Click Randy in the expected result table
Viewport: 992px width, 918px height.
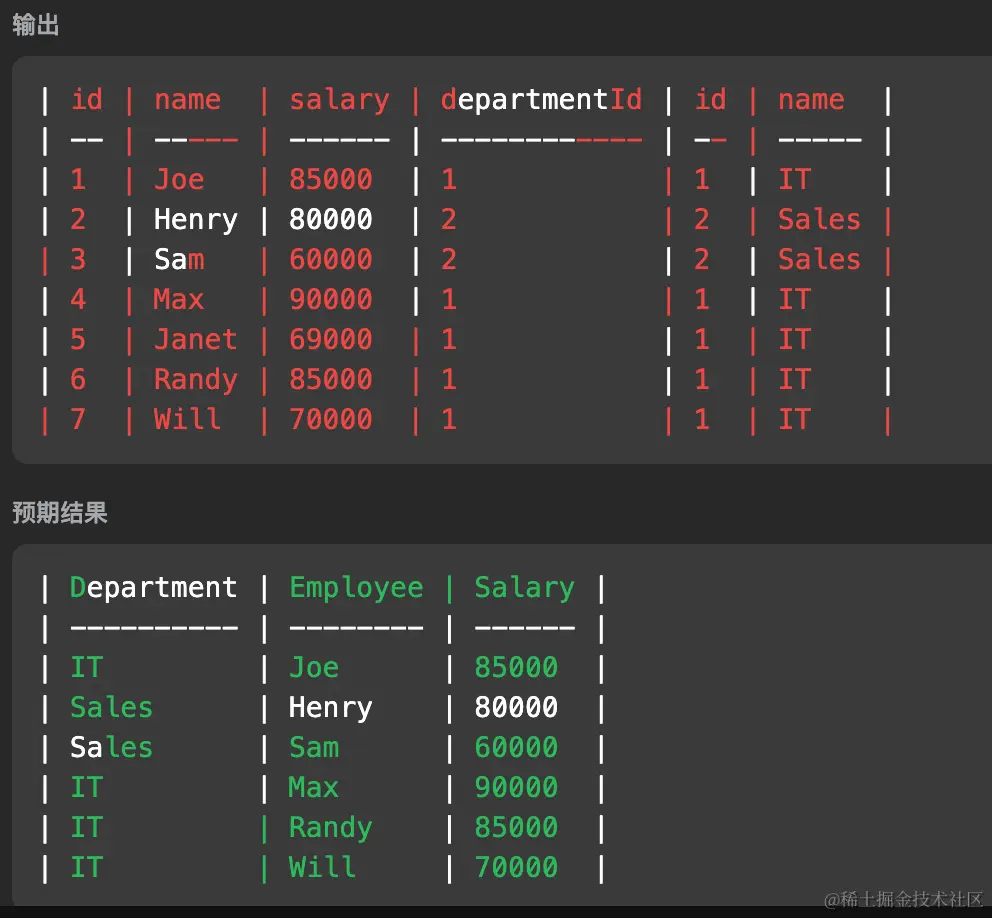pos(331,828)
